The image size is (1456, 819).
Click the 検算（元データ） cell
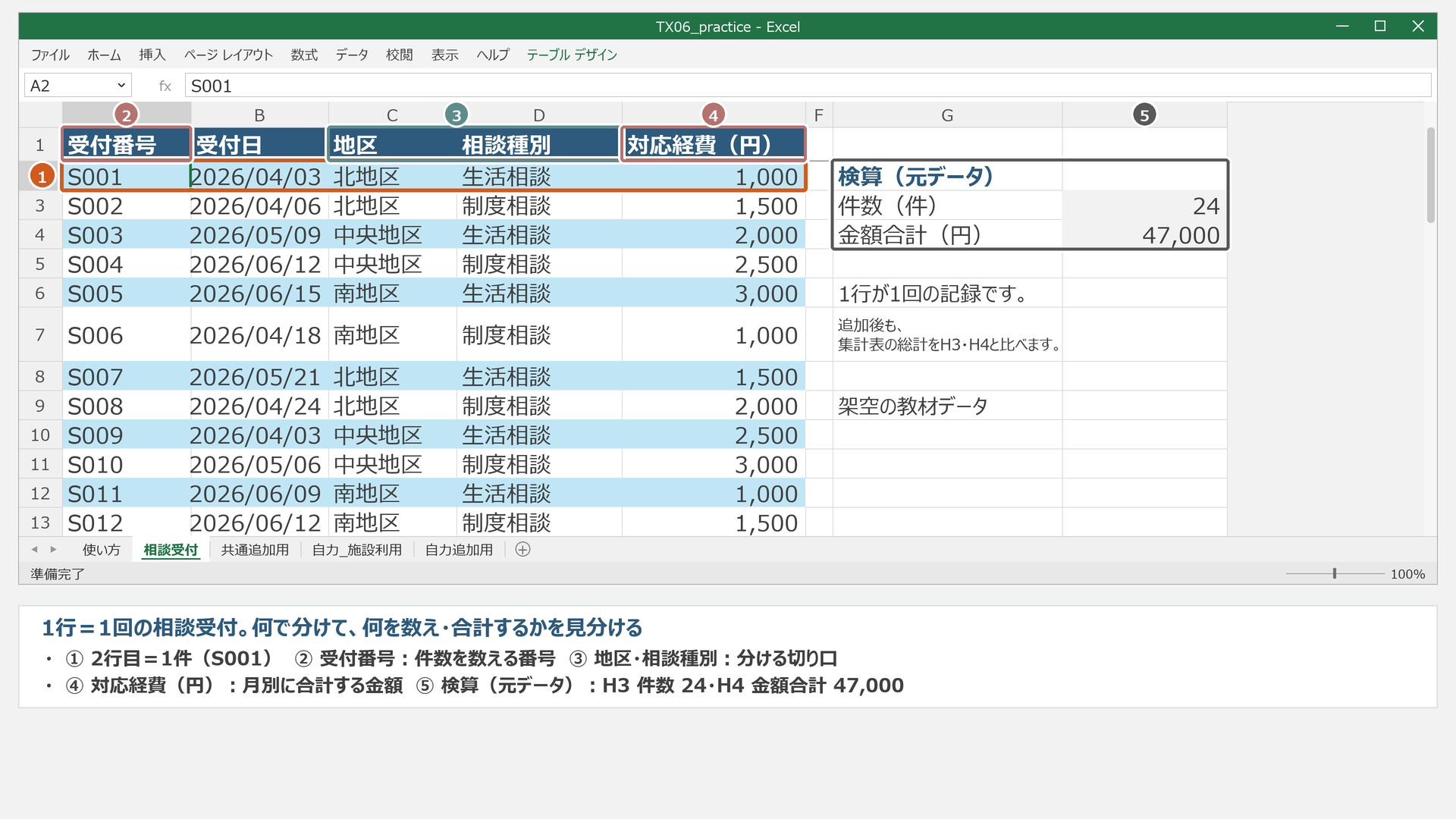coord(947,176)
